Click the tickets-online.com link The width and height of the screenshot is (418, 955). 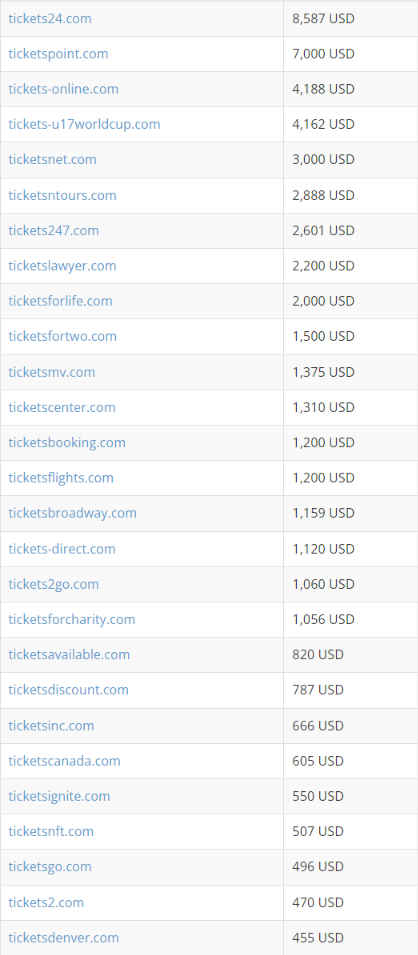[63, 89]
